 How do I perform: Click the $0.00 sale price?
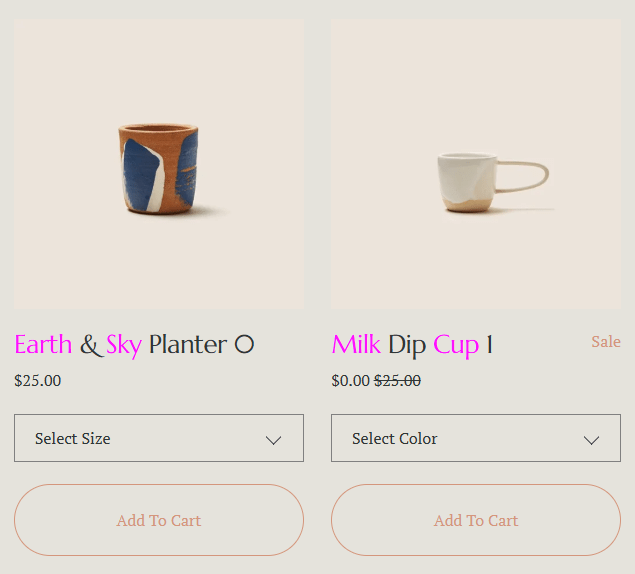pyautogui.click(x=350, y=381)
